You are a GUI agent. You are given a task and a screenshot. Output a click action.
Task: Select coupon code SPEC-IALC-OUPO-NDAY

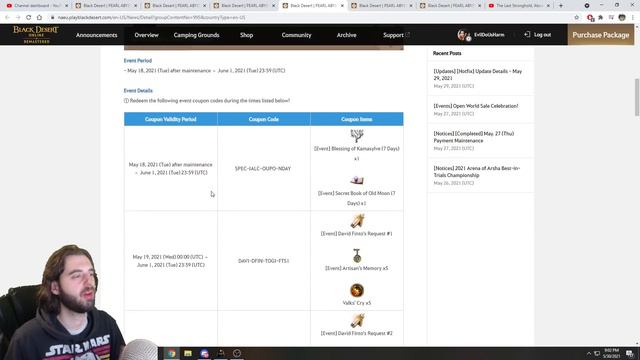[x=263, y=169]
